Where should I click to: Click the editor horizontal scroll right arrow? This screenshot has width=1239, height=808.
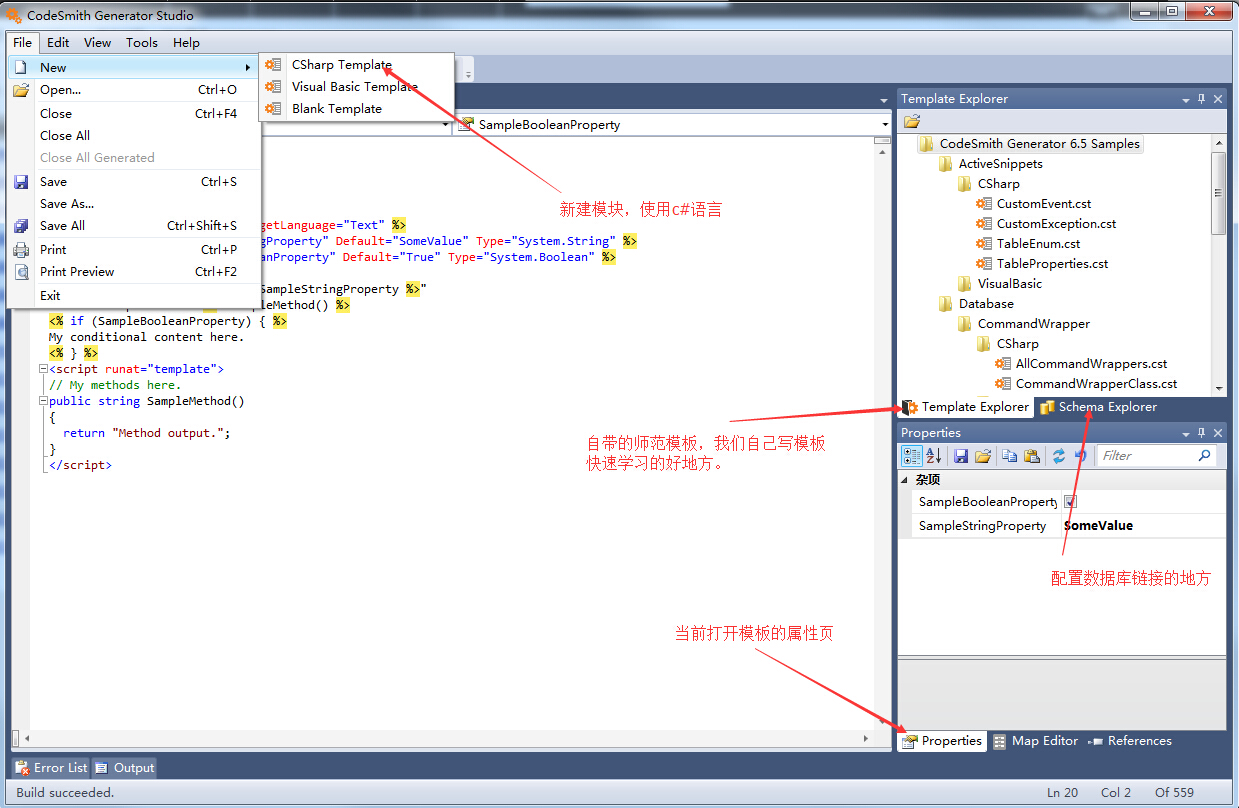866,738
